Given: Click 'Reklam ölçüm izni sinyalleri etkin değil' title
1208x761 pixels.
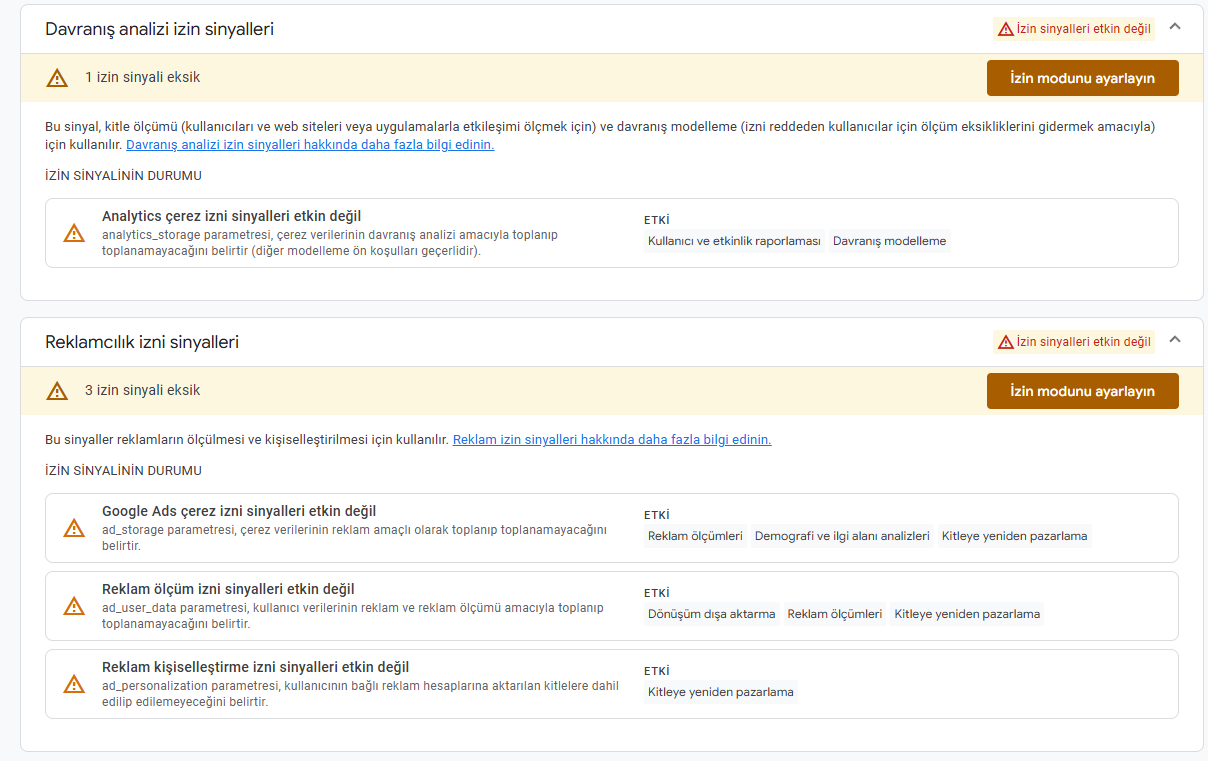Looking at the screenshot, I should point(228,589).
